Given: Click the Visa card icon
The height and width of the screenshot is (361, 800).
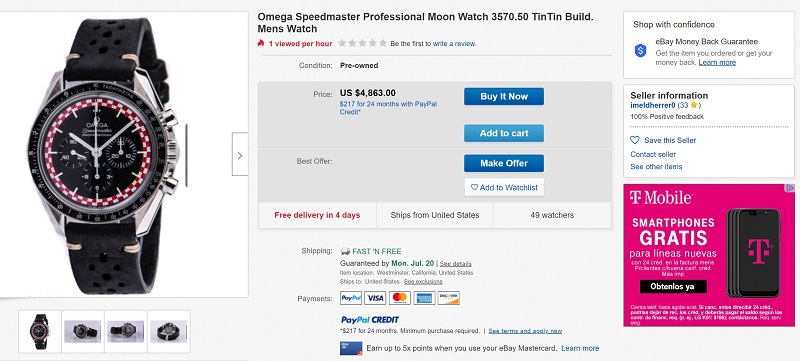Looking at the screenshot, I should tap(375, 298).
